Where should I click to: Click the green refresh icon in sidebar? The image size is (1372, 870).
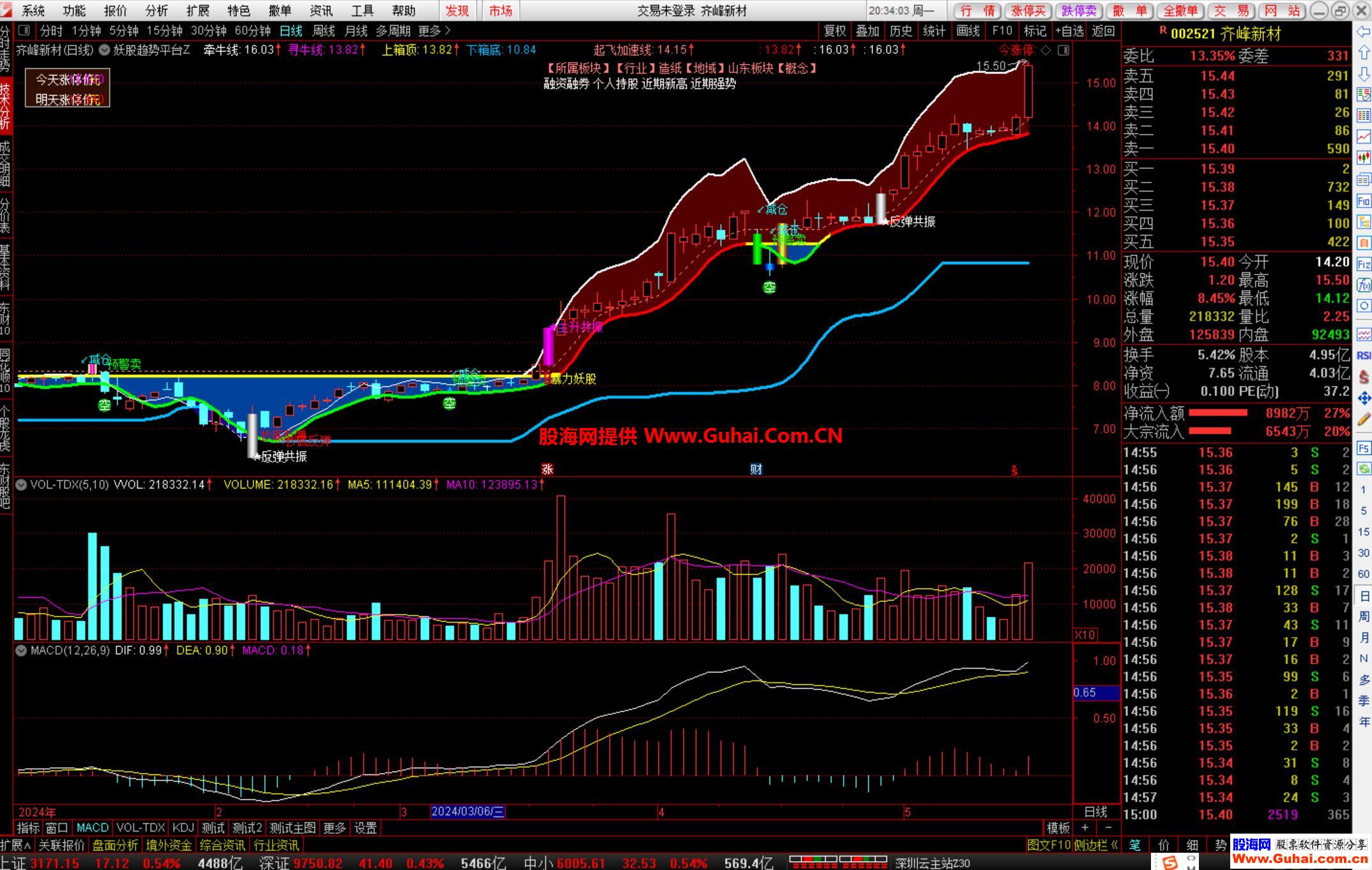tap(1364, 469)
